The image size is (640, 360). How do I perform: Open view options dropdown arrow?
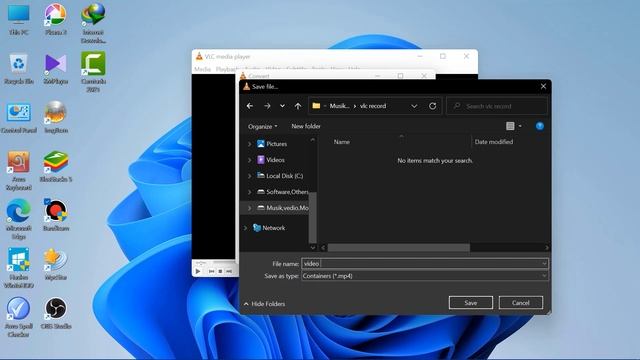tap(520, 126)
